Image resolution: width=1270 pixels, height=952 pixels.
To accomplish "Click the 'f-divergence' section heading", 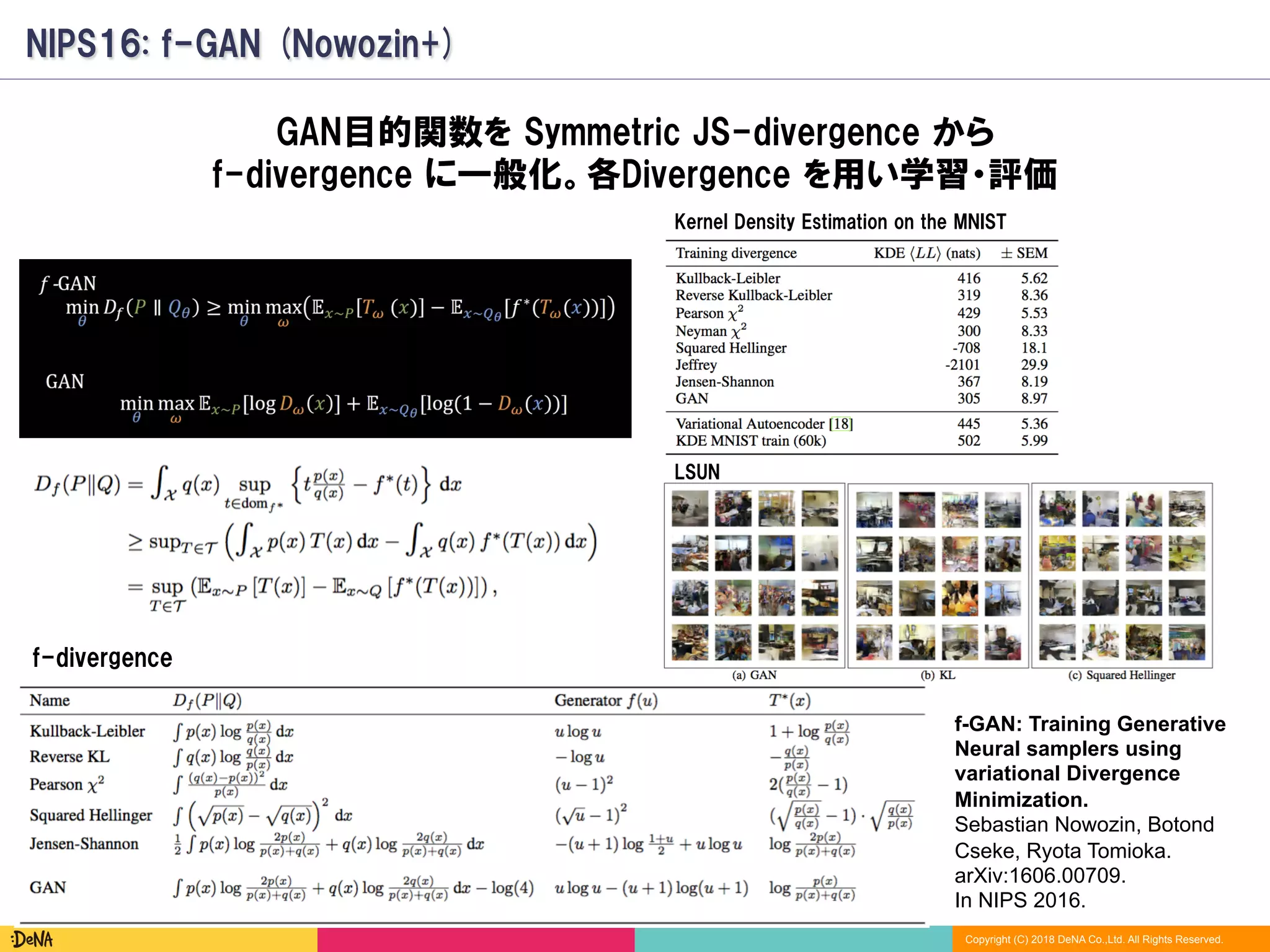I will click(102, 658).
